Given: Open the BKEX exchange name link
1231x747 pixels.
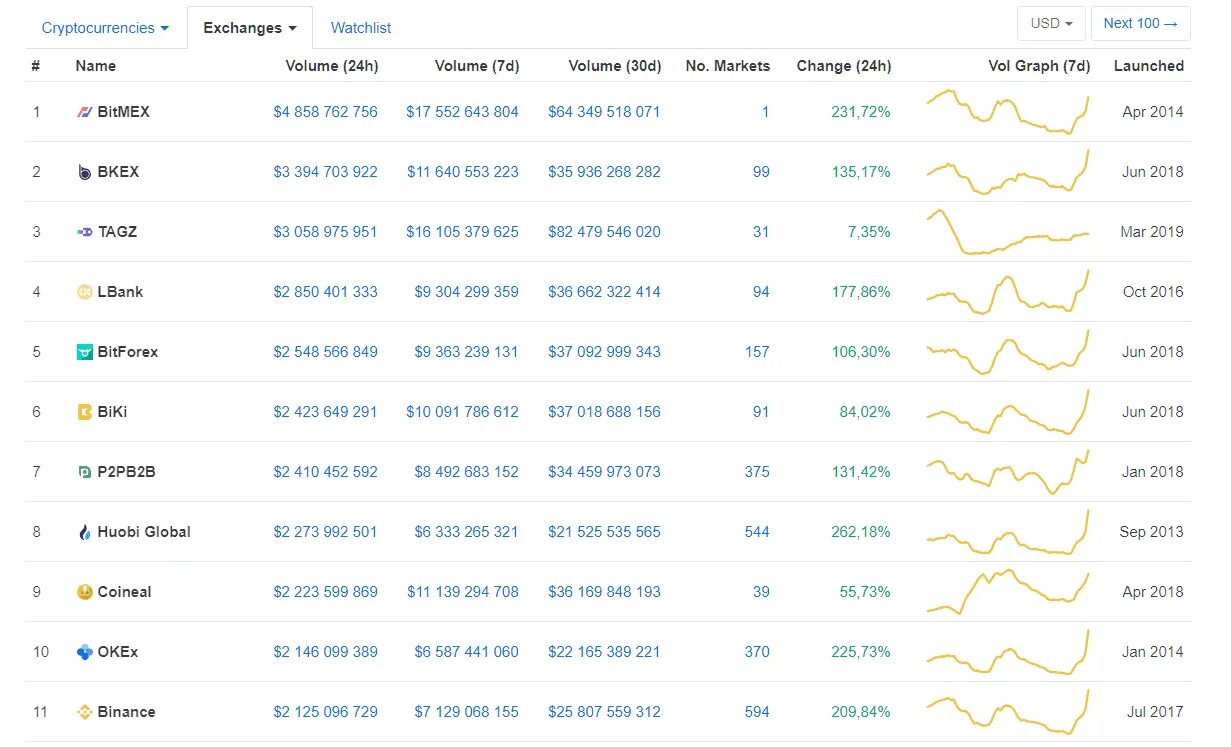Looking at the screenshot, I should pyautogui.click(x=118, y=172).
